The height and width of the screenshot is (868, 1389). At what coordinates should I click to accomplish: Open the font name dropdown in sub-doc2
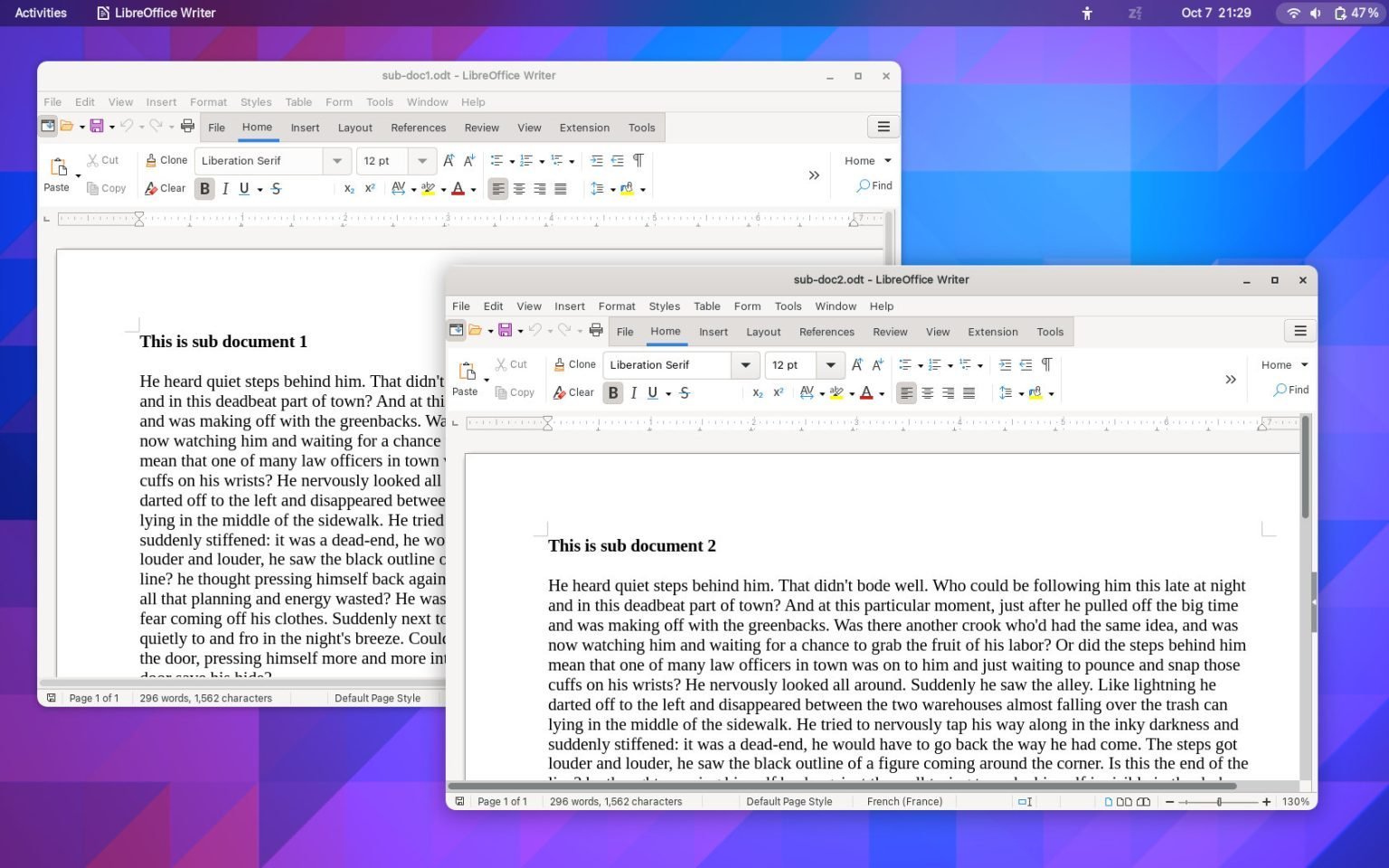click(745, 364)
